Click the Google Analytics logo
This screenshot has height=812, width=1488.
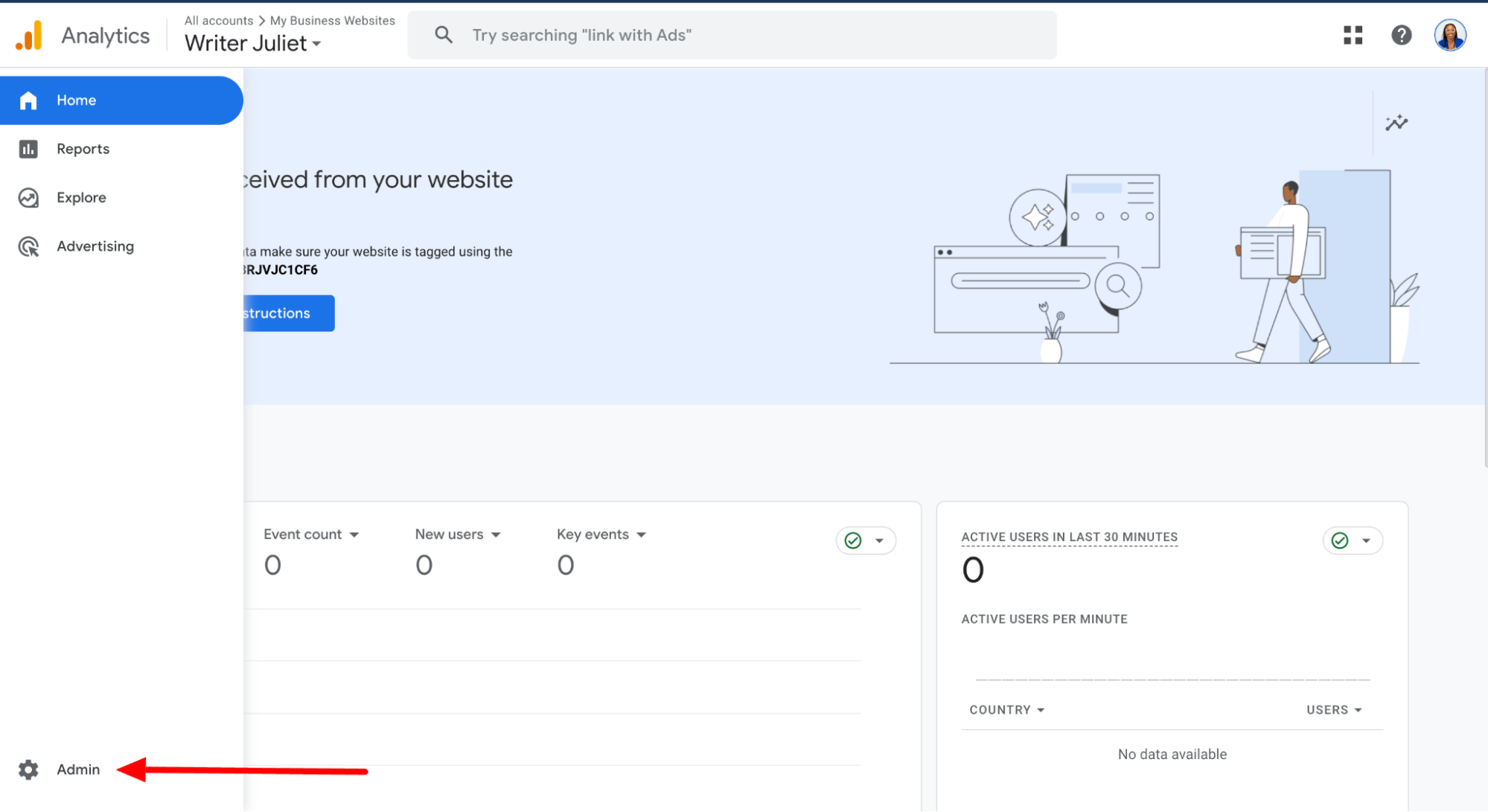tap(29, 35)
